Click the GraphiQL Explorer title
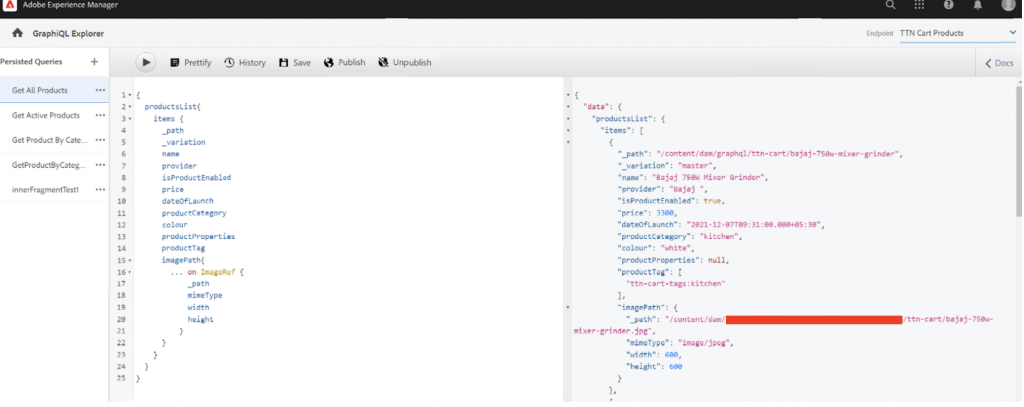The image size is (1024, 407). 68,33
